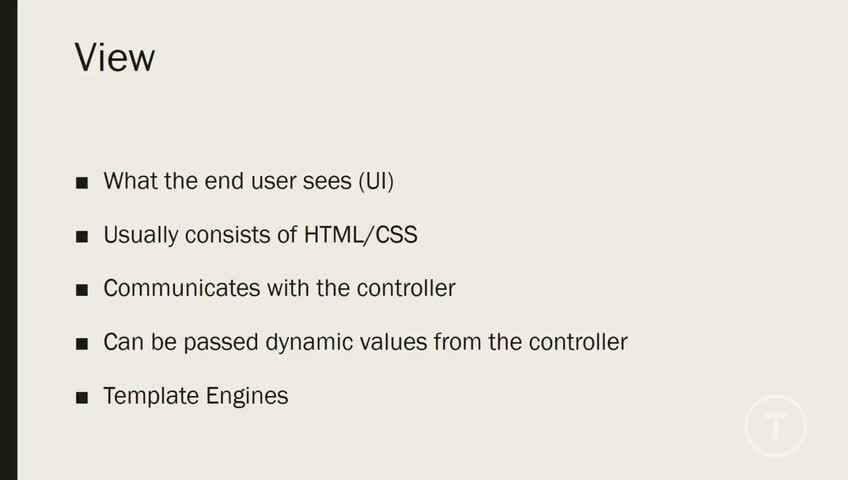Click 'Can be passed dynamic values from the controller'
This screenshot has width=848, height=480.
click(x=365, y=342)
